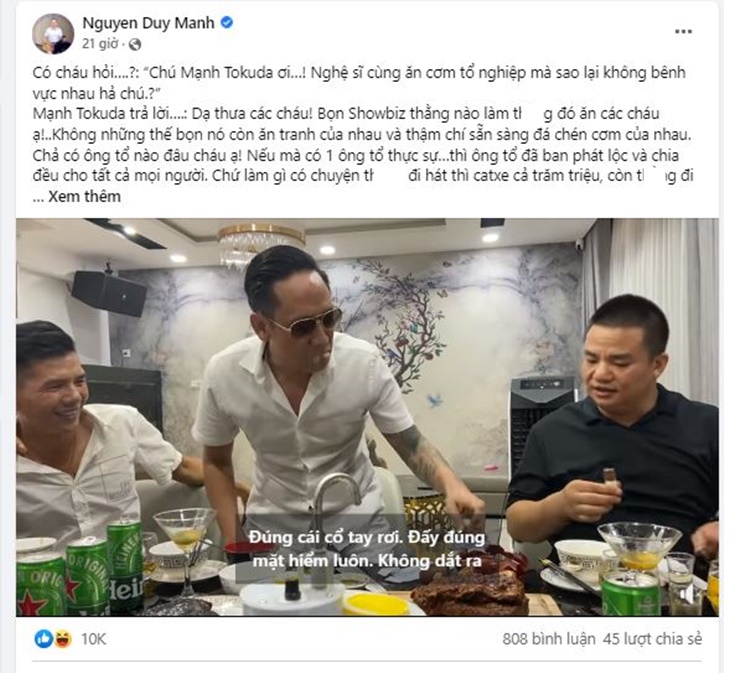Click the blue verified badge icon
The height and width of the screenshot is (673, 737).
pyautogui.click(x=227, y=22)
